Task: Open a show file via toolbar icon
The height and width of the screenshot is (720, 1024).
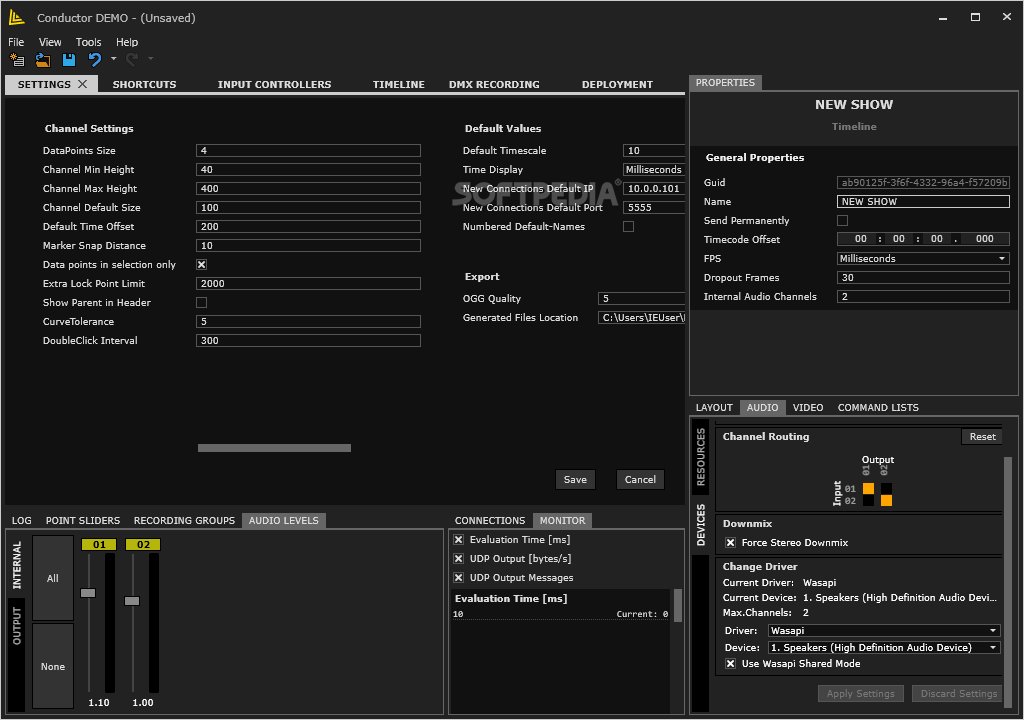Action: 43,60
